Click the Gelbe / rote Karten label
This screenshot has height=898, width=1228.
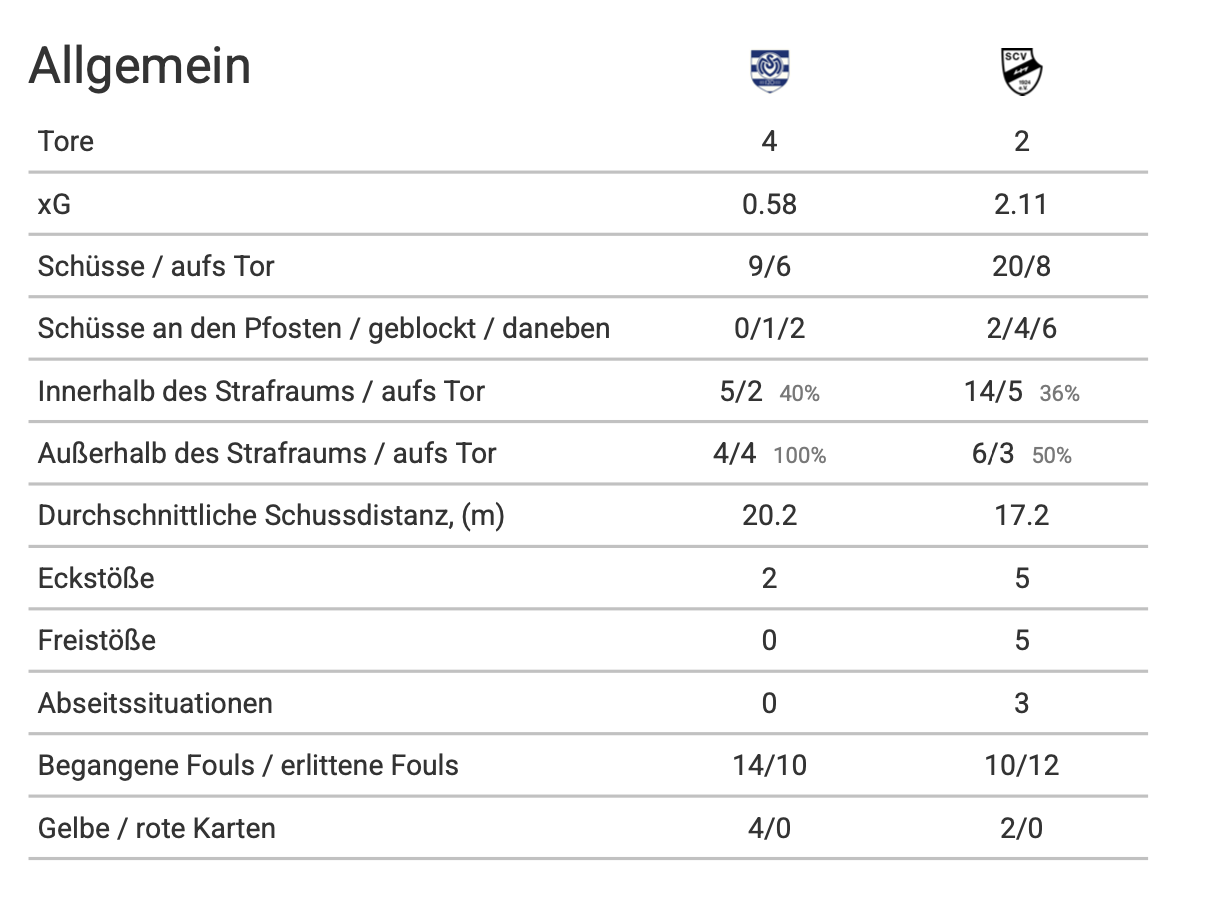[156, 828]
